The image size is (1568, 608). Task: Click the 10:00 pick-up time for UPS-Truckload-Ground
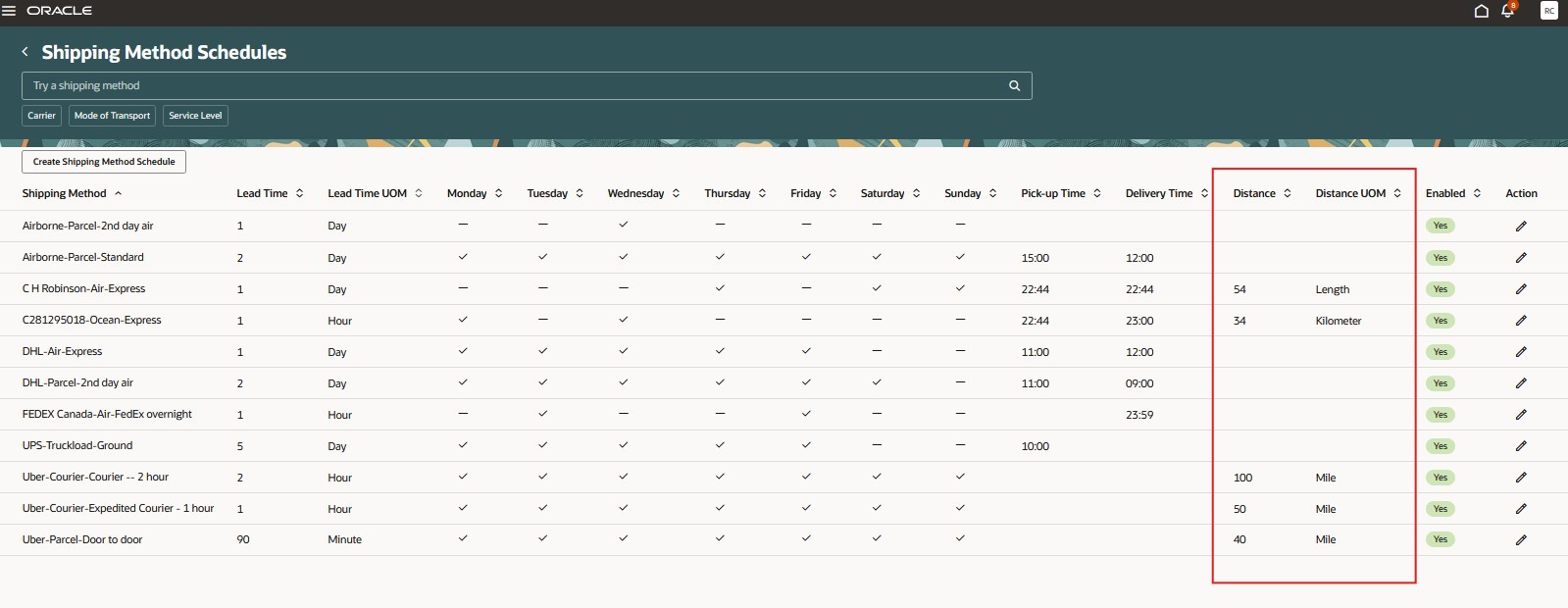click(x=1035, y=446)
